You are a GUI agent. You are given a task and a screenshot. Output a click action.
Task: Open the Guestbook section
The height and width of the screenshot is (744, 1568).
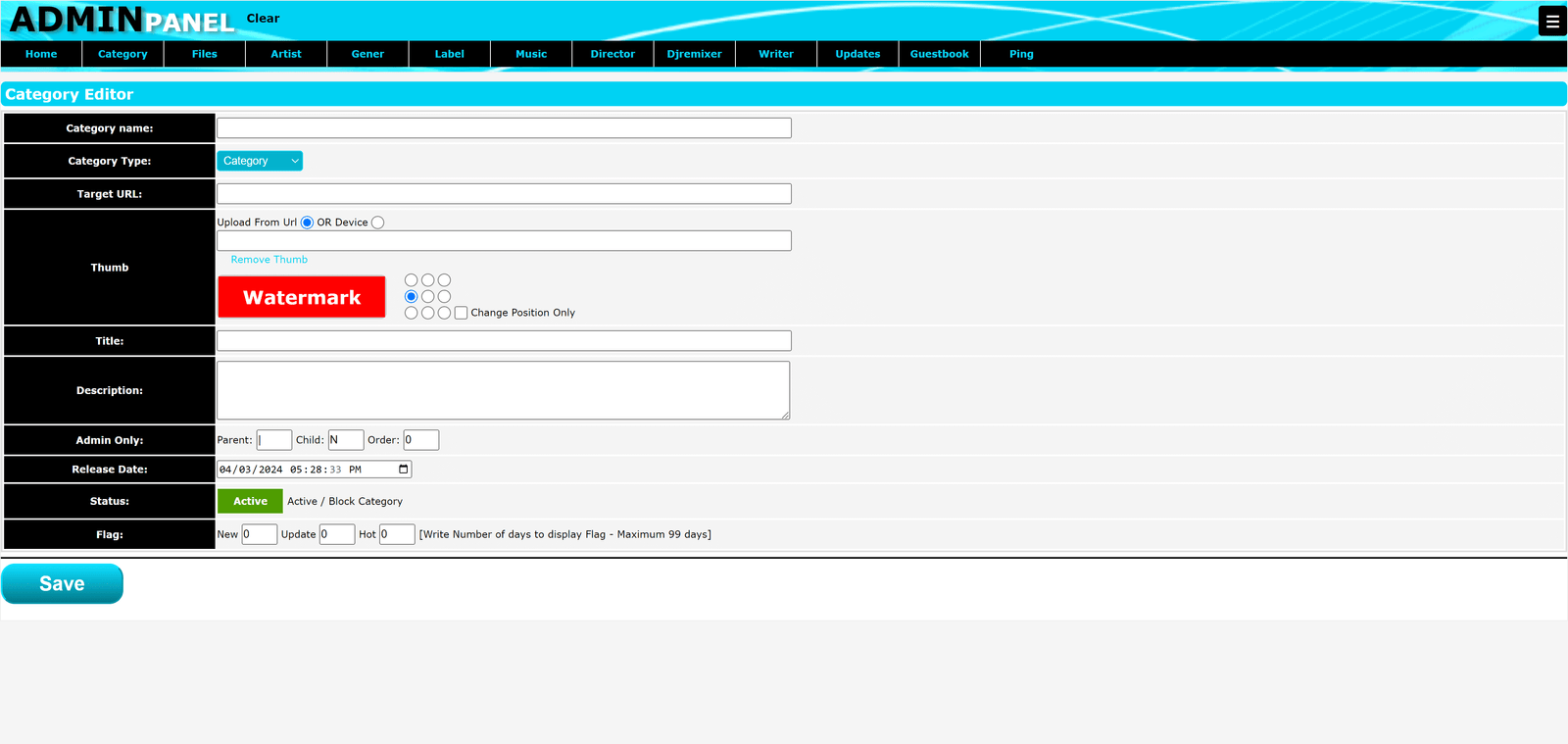point(939,54)
